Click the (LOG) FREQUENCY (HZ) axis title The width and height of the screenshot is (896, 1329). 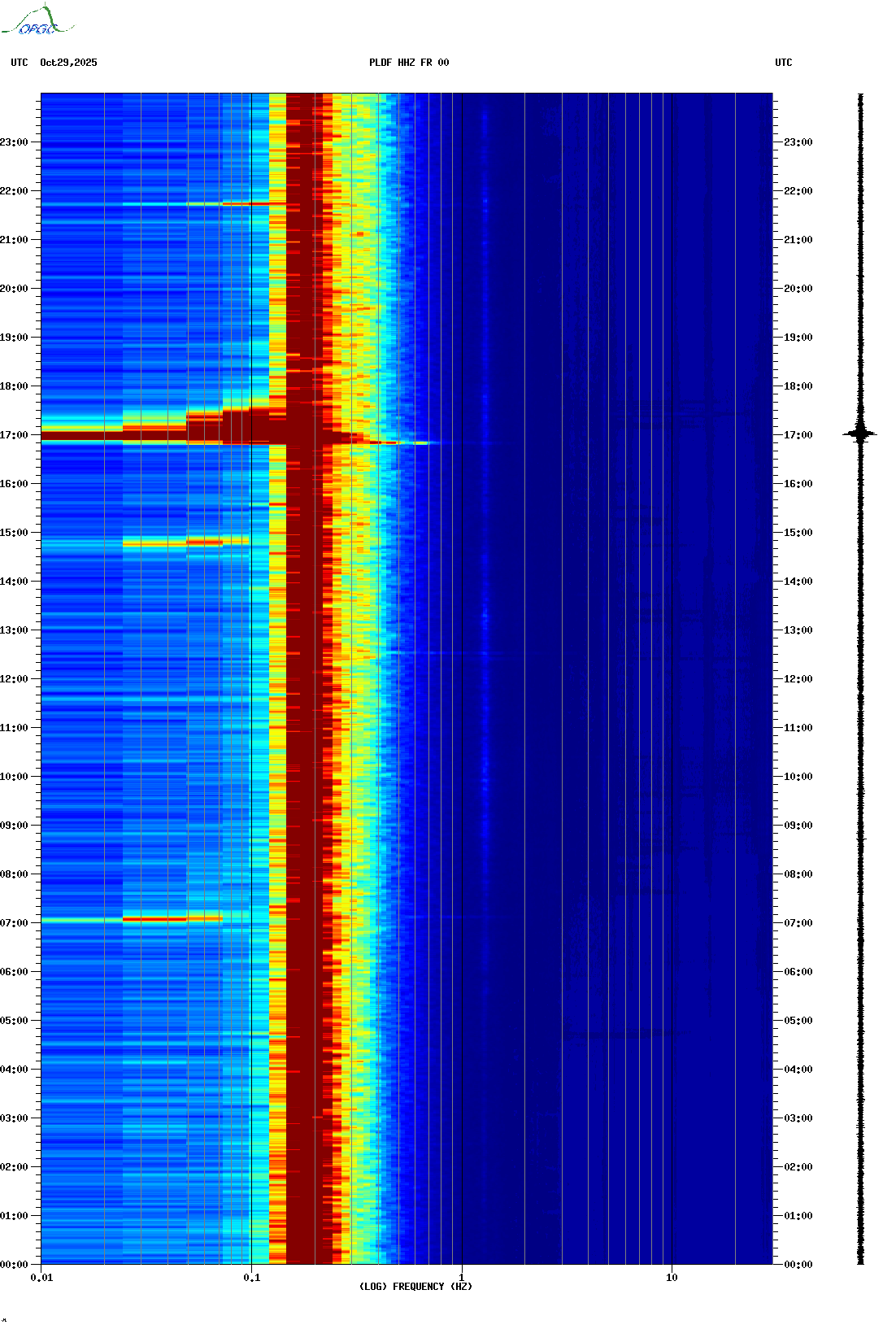[415, 1287]
